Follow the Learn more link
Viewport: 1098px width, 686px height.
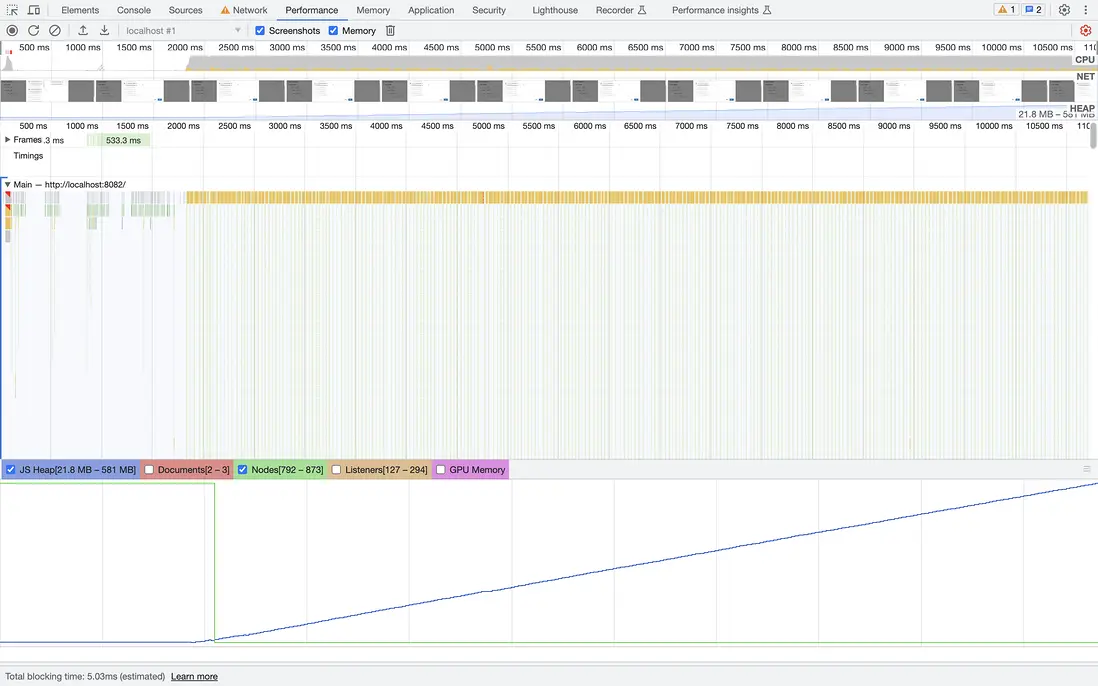(194, 676)
